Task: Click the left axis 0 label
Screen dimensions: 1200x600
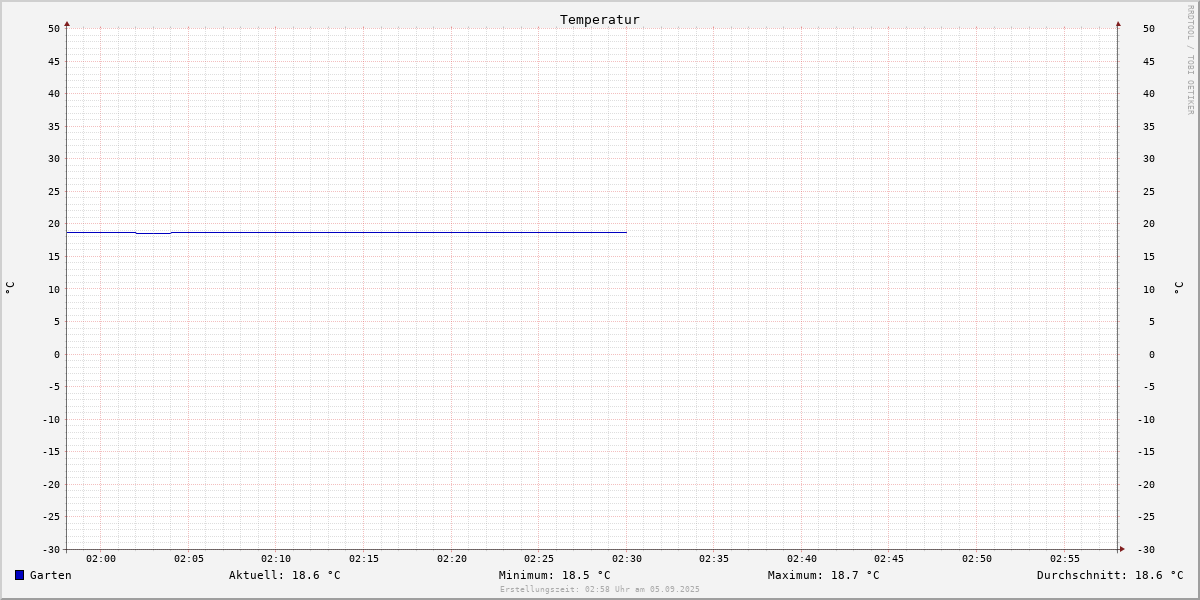Action: click(57, 354)
